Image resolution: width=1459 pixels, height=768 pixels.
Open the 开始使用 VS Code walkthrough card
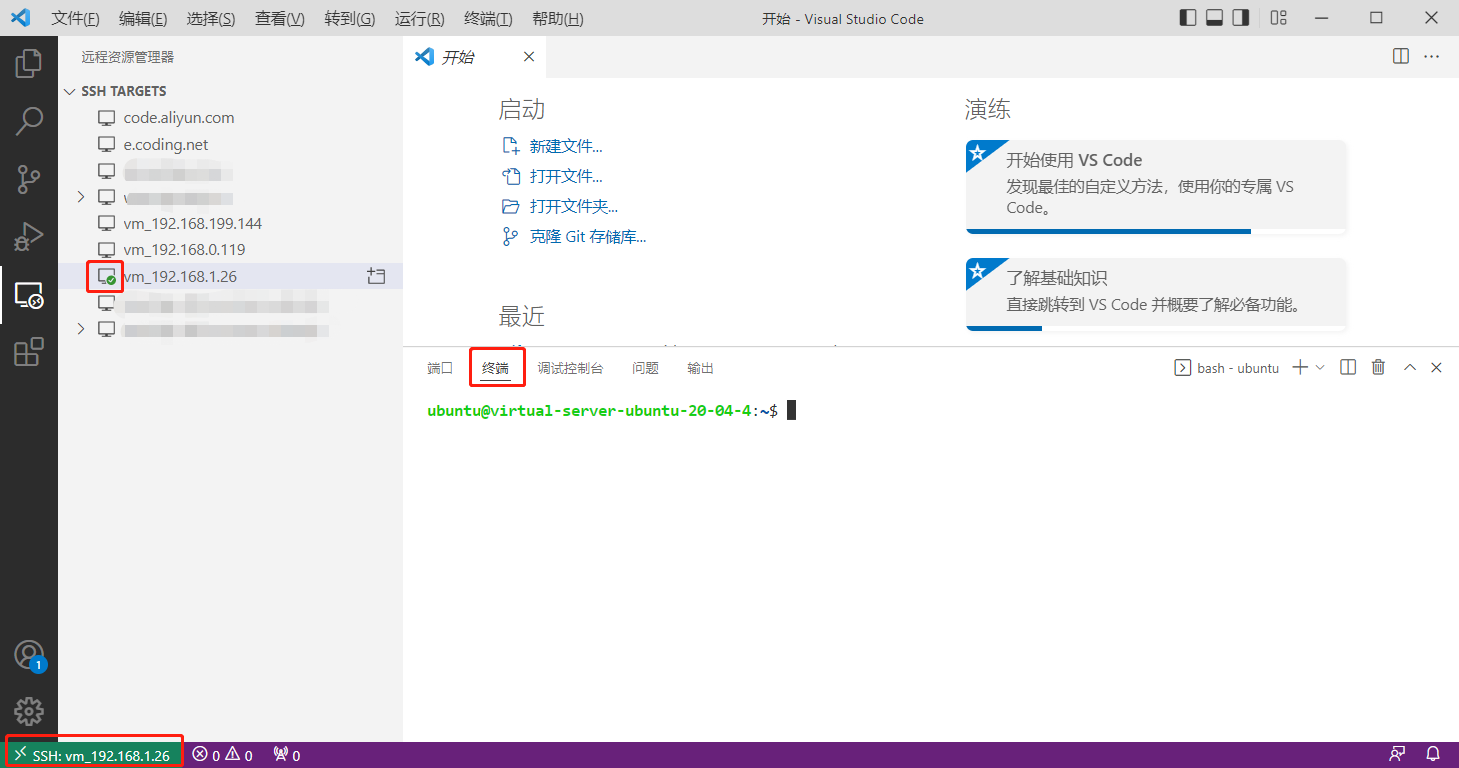click(1156, 186)
